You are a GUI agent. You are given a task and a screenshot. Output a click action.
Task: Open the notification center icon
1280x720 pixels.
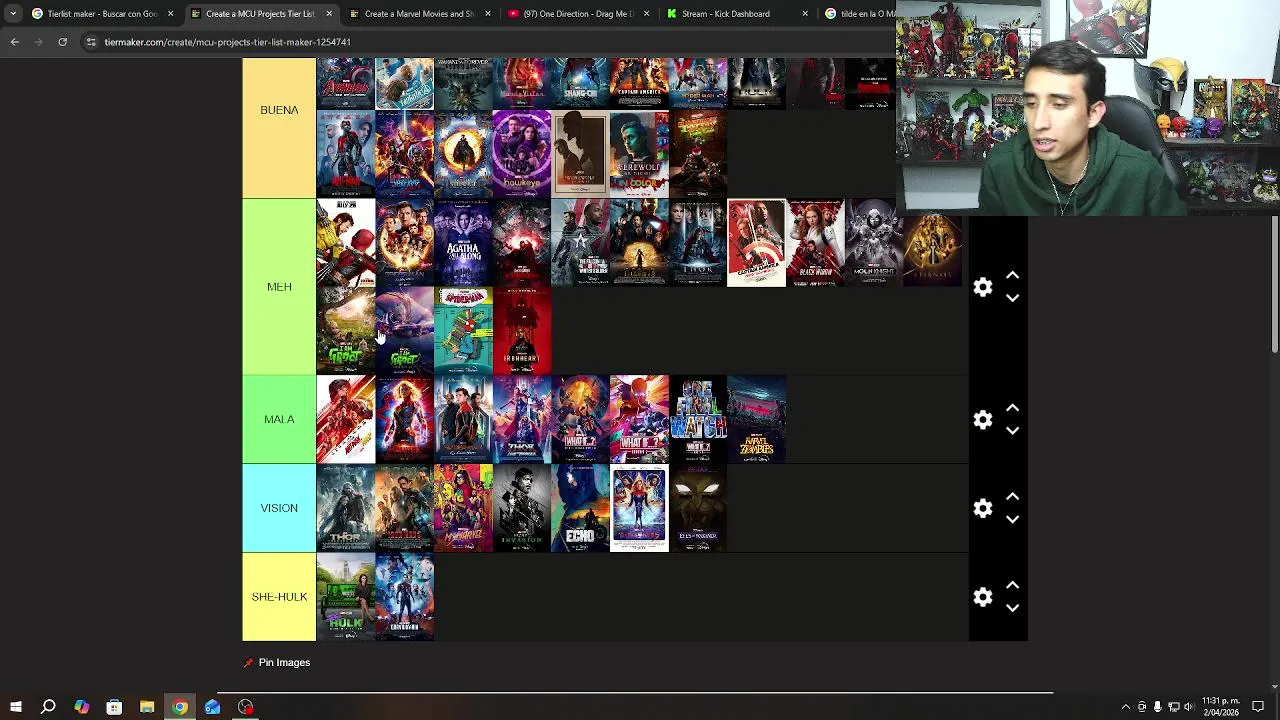pyautogui.click(x=1258, y=707)
